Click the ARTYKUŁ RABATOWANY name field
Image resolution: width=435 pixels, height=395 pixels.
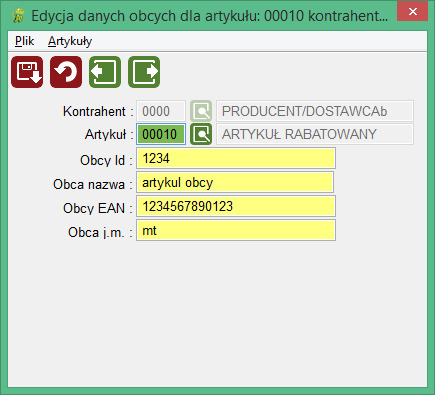(315, 134)
